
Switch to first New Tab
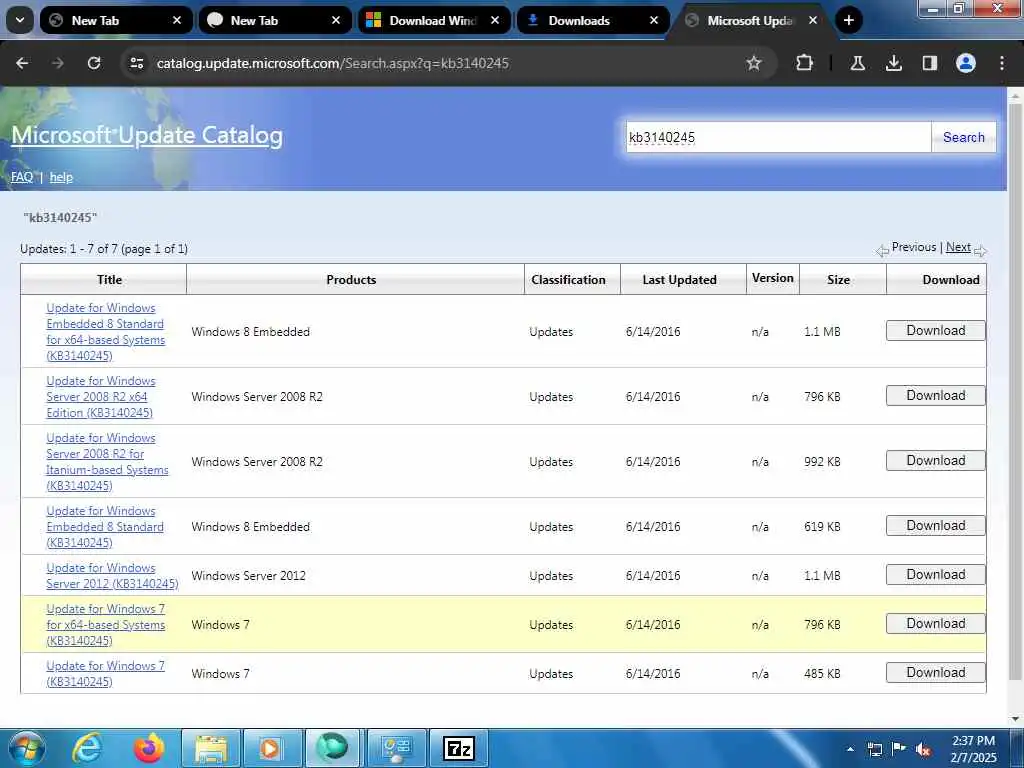[116, 20]
